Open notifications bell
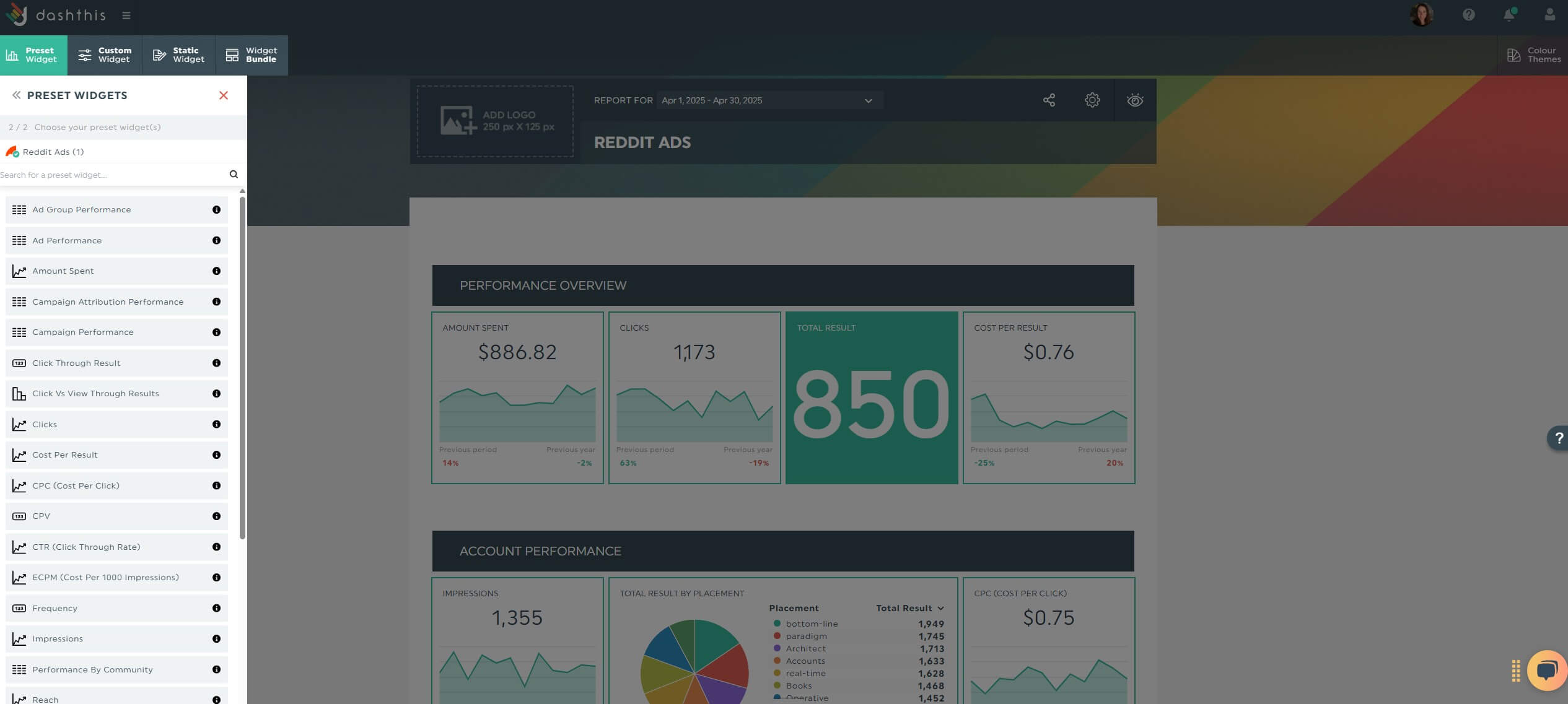The image size is (1568, 704). tap(1509, 15)
